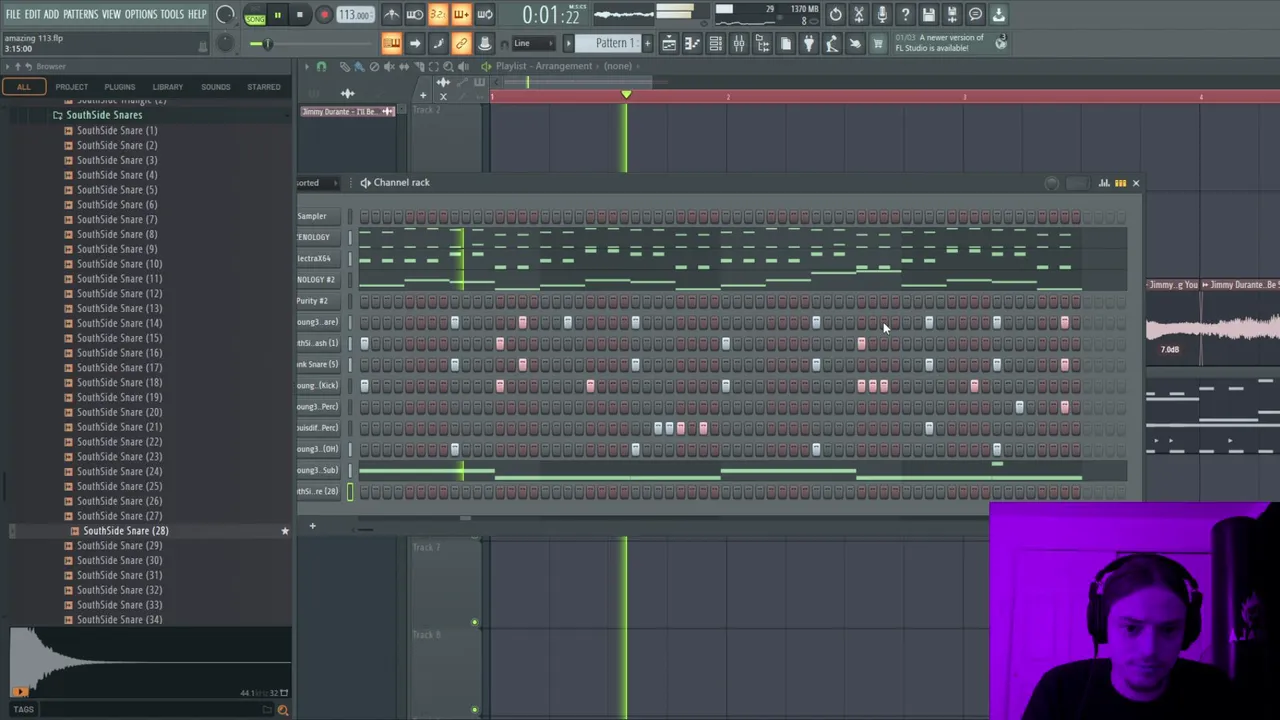The image size is (1280, 720).
Task: Select SouthSide Snare (34) sample
Action: point(119,620)
